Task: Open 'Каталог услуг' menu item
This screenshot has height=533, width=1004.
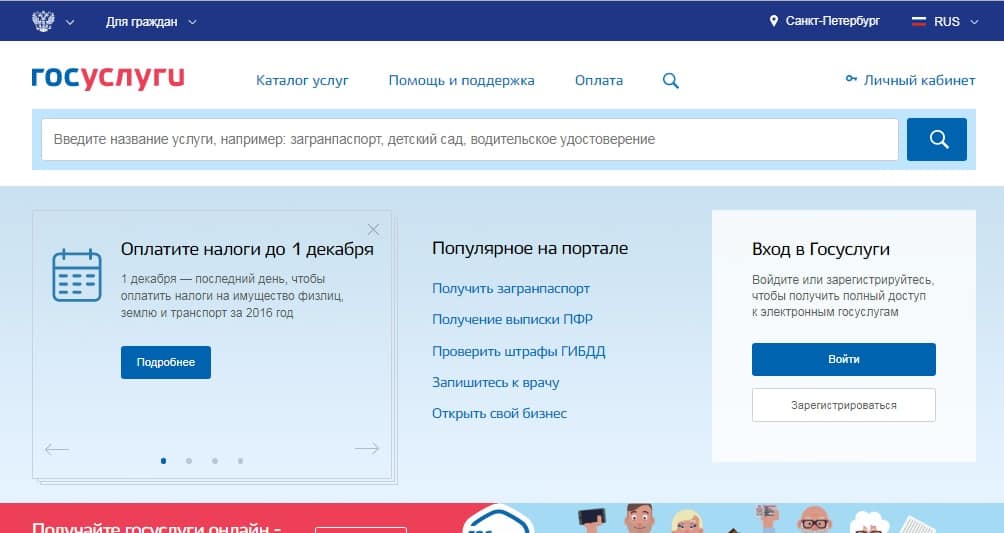Action: tap(302, 80)
